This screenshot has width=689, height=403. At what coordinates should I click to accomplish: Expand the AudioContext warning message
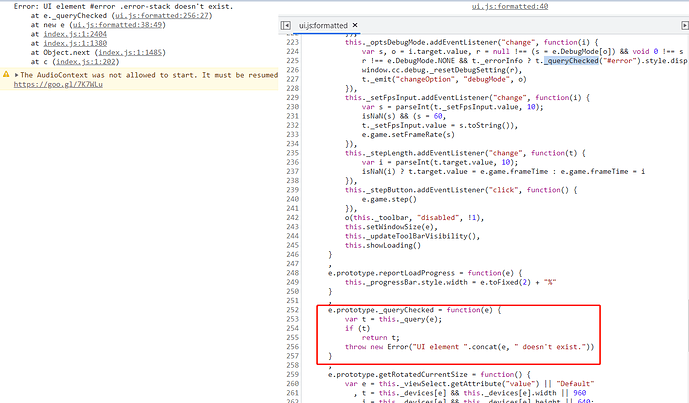coord(16,75)
